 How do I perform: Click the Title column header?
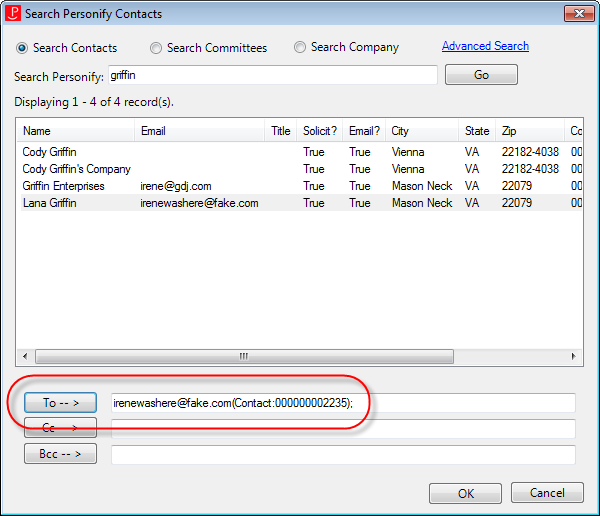tap(280, 131)
